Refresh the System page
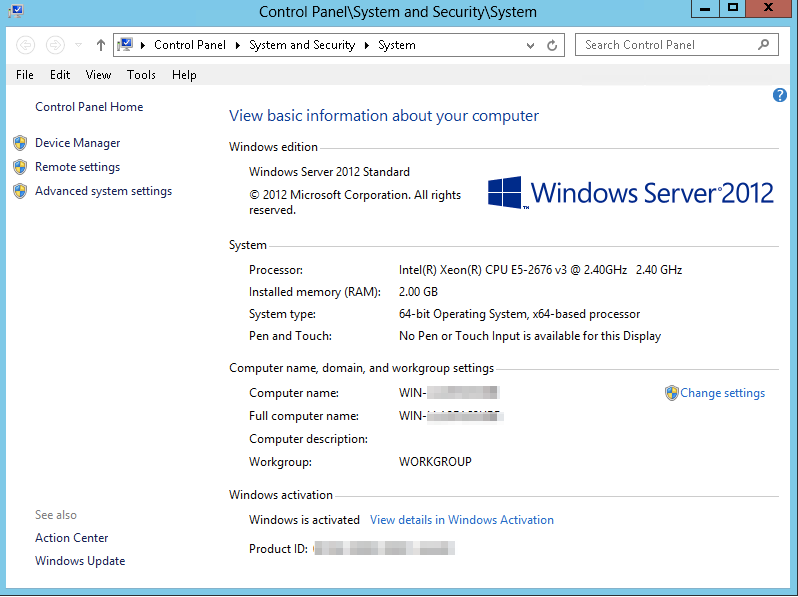The height and width of the screenshot is (597, 798). tap(552, 45)
